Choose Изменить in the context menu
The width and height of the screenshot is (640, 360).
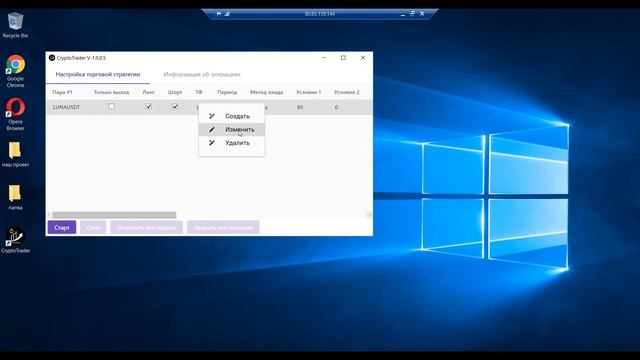(x=231, y=129)
